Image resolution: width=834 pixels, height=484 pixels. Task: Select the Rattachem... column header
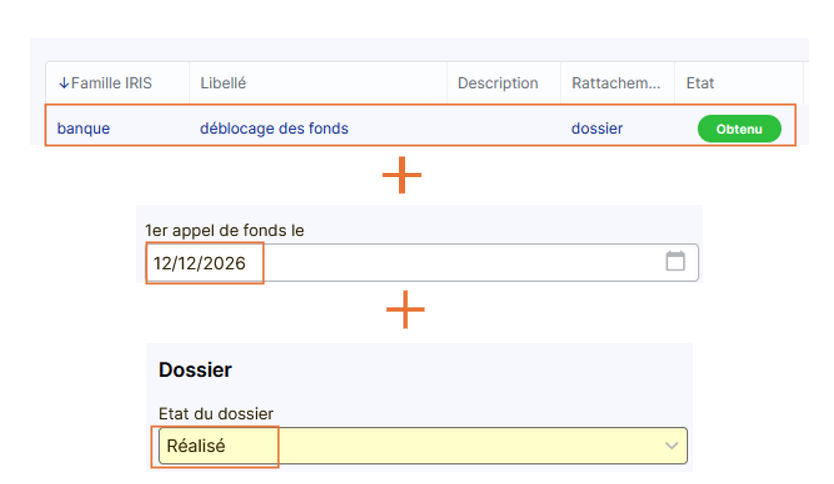(616, 83)
